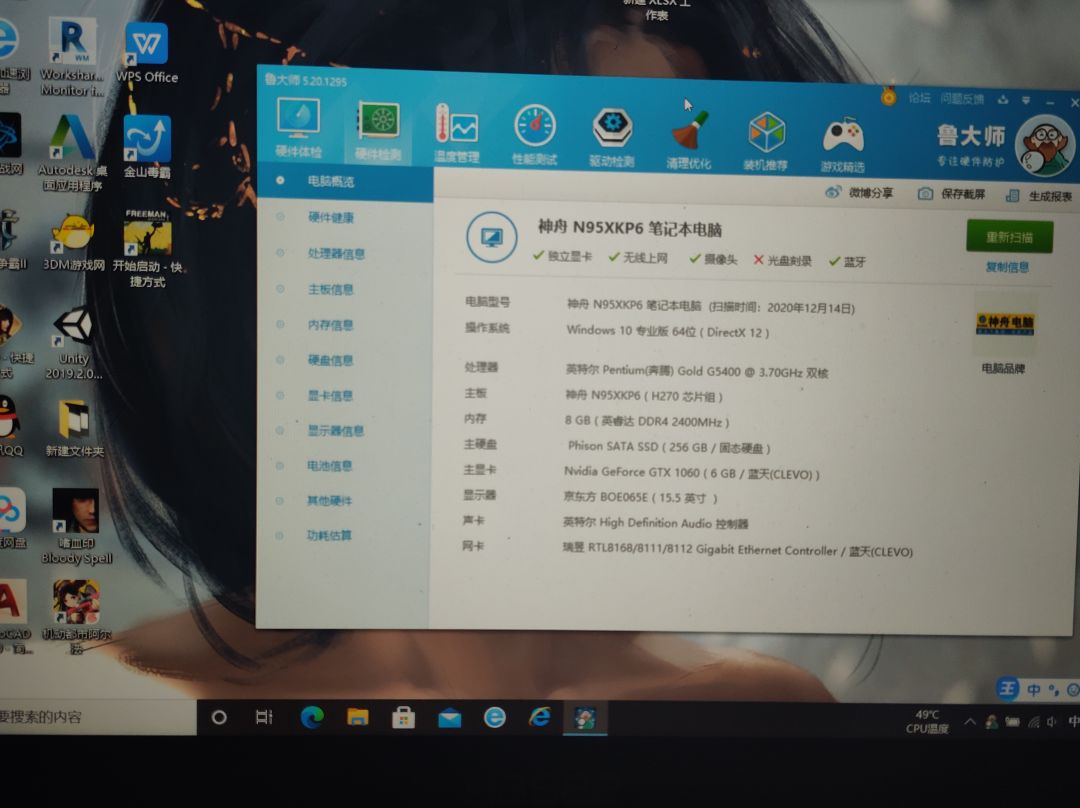Open the 嗜血印 Bloody Spell shortcut
The width and height of the screenshot is (1080, 808).
(x=76, y=526)
